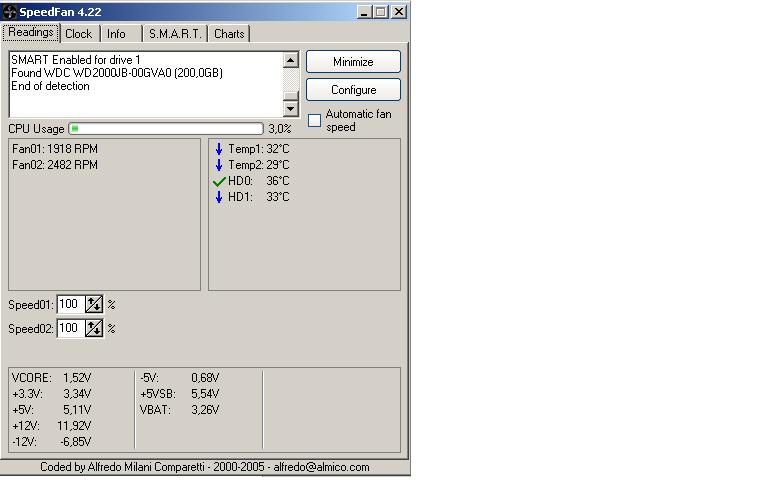Click the 'HD0: 36°C' reading

coord(259,181)
